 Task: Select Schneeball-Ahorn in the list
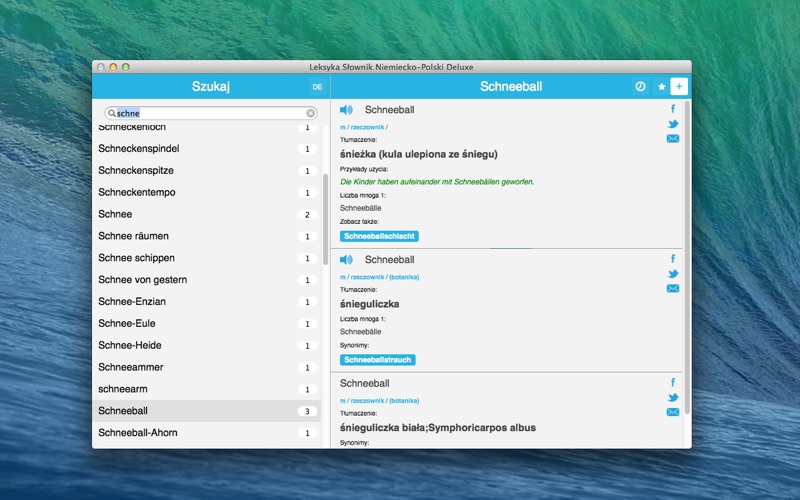tap(207, 433)
